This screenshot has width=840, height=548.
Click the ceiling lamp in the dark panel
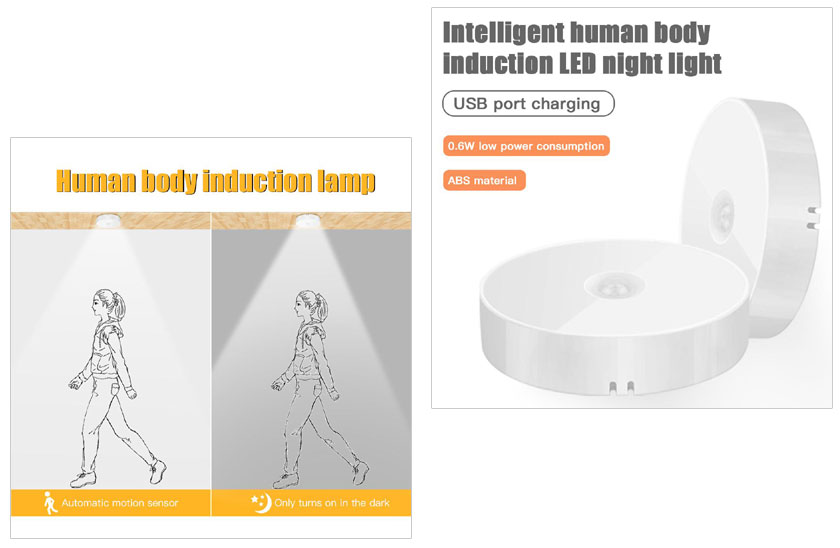coord(308,220)
